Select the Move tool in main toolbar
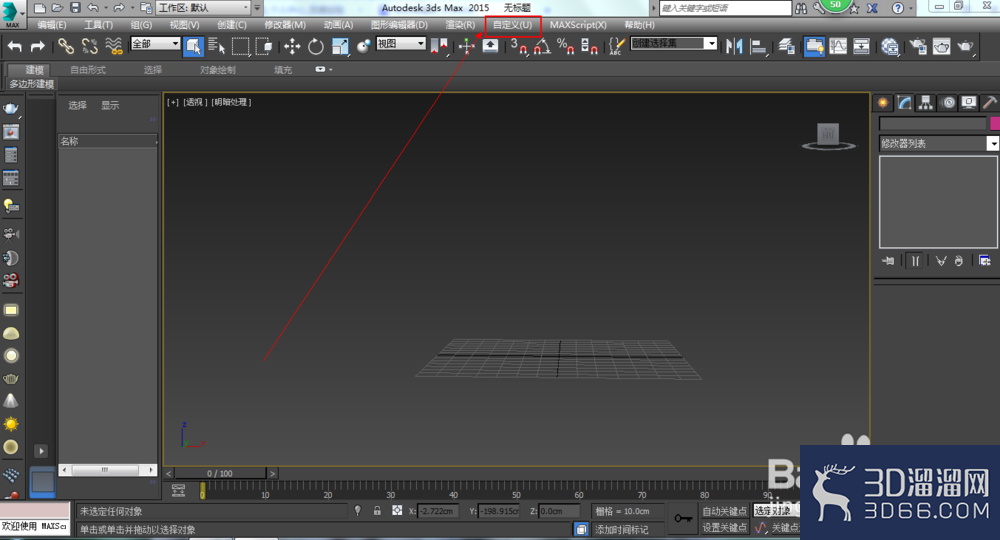 [x=292, y=46]
